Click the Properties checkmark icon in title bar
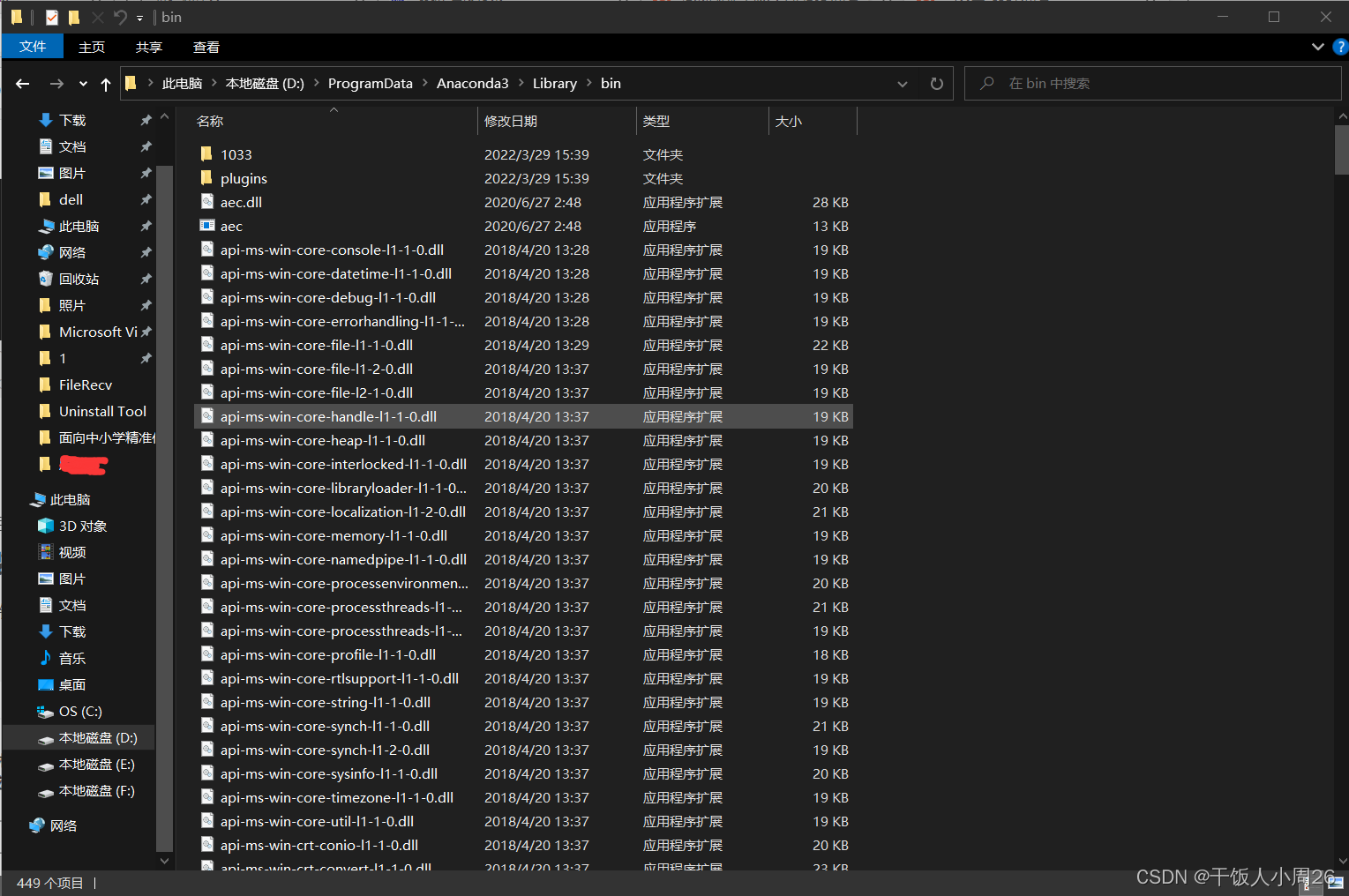This screenshot has height=896, width=1349. 52,17
